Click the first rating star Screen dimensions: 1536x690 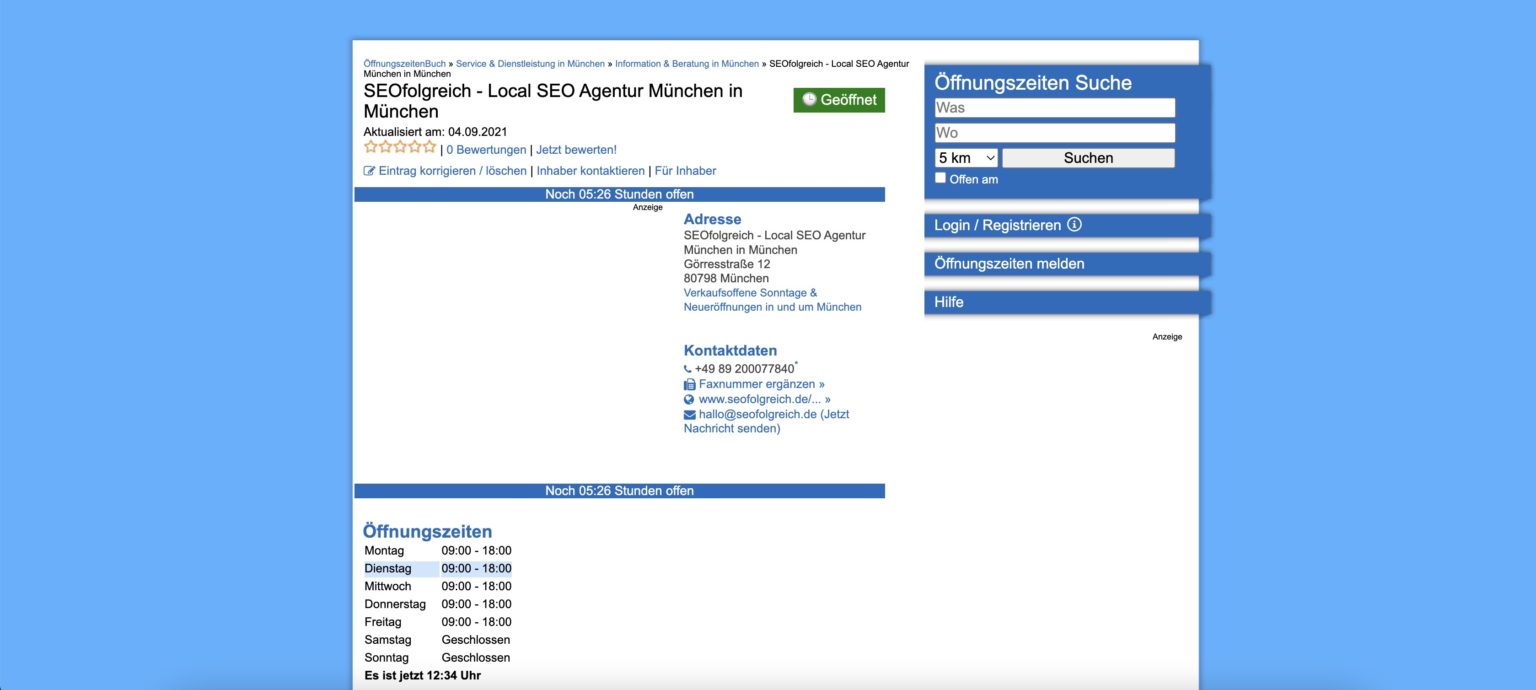(371, 147)
